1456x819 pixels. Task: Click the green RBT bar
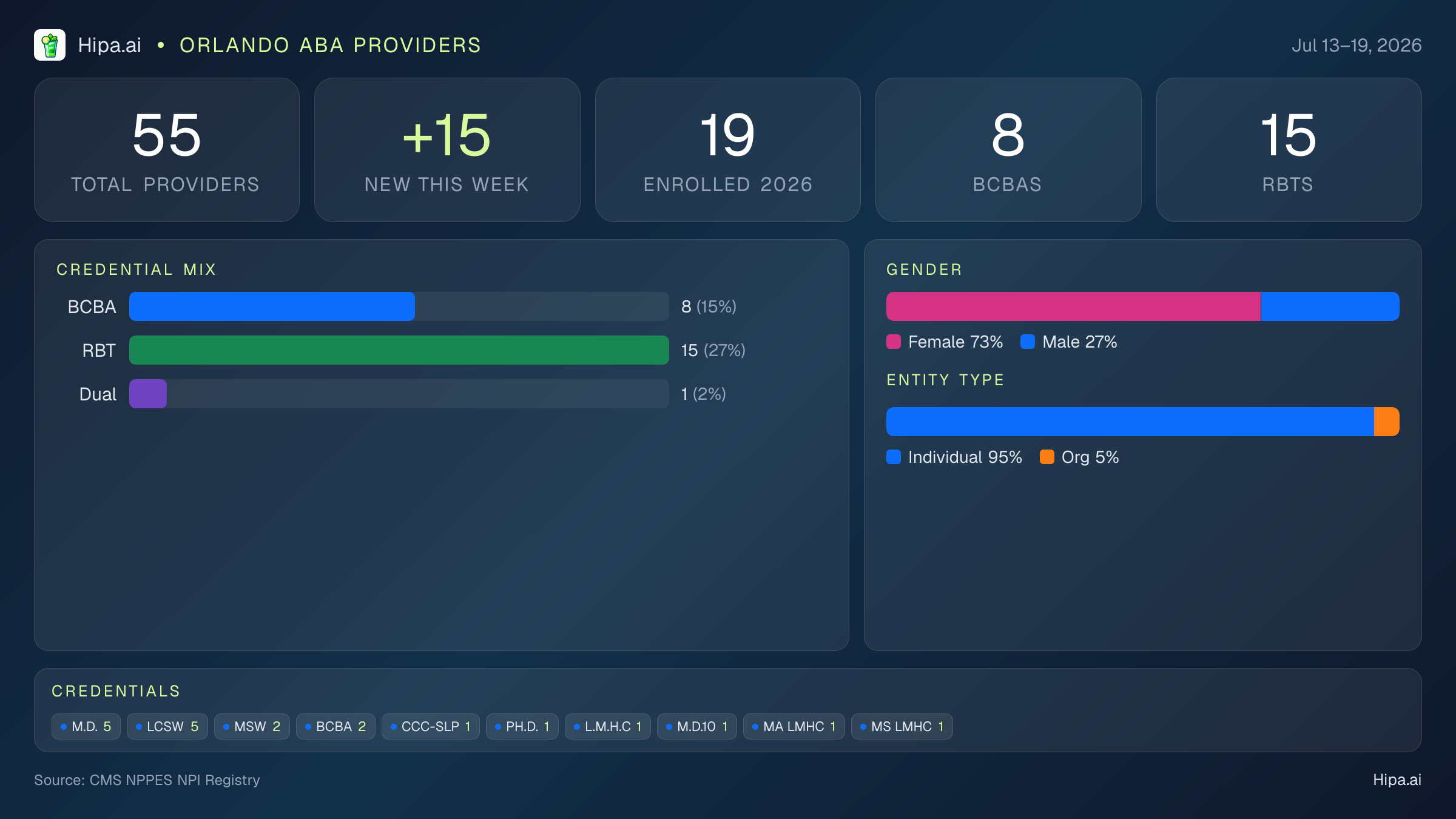[x=399, y=350]
